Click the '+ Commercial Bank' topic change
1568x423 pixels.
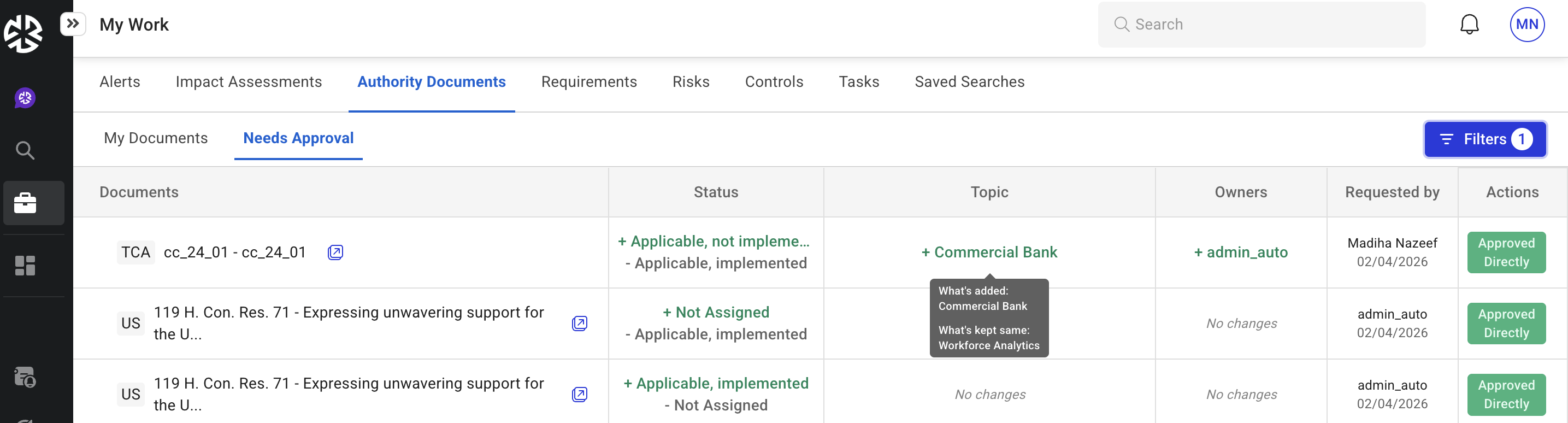point(989,252)
